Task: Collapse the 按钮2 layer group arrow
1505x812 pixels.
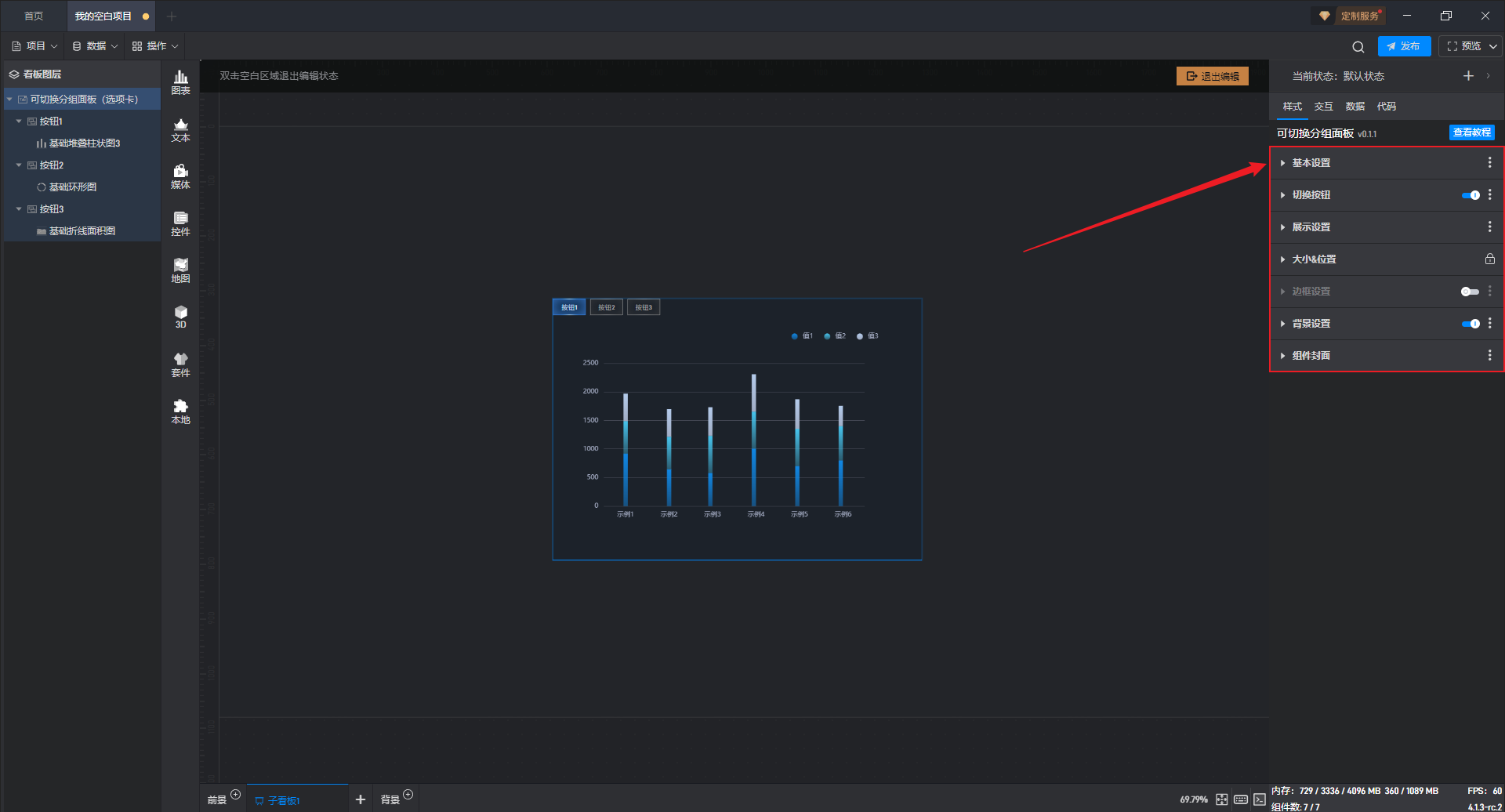Action: click(x=19, y=165)
